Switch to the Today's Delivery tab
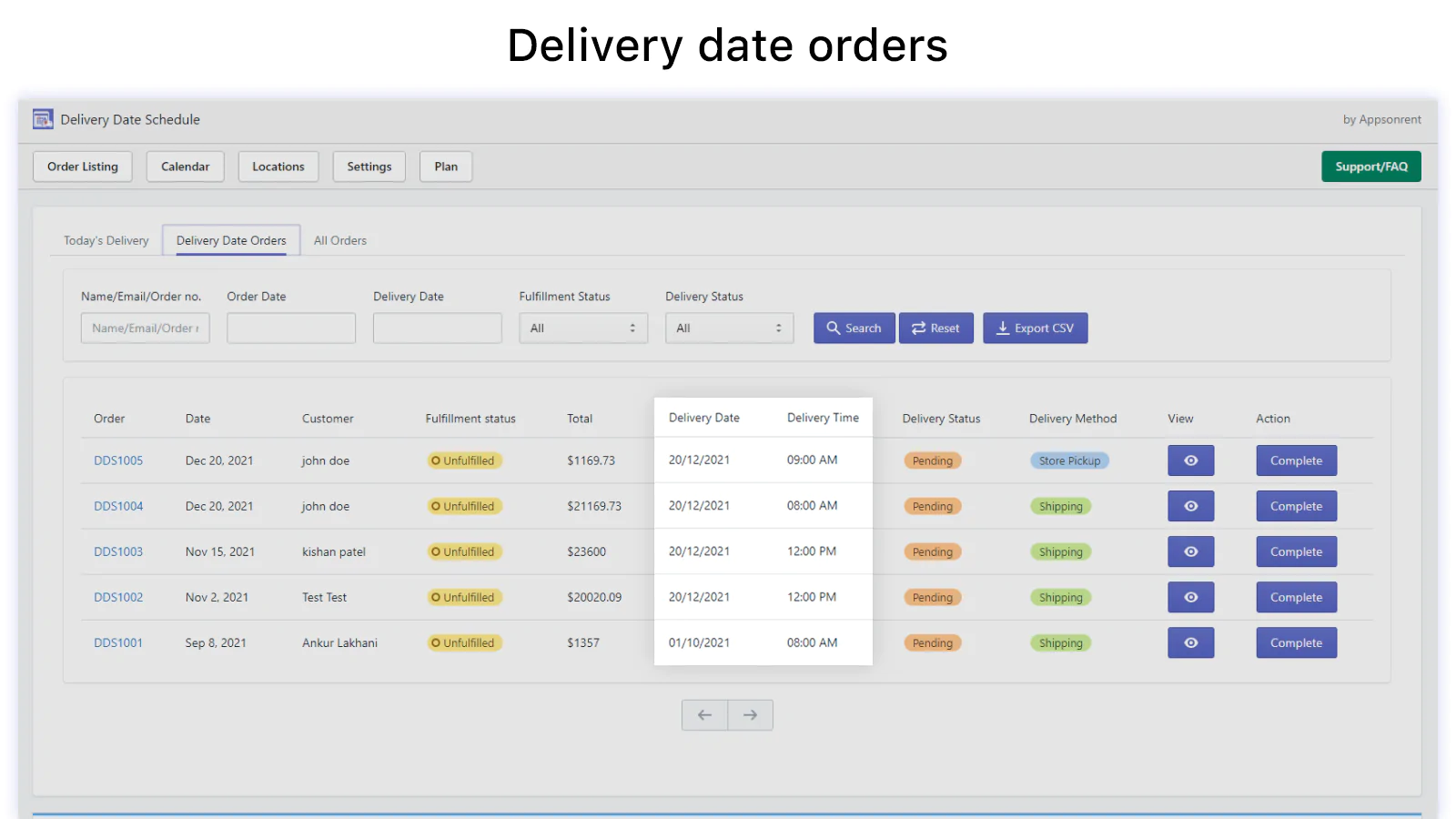This screenshot has width=1456, height=819. (106, 240)
